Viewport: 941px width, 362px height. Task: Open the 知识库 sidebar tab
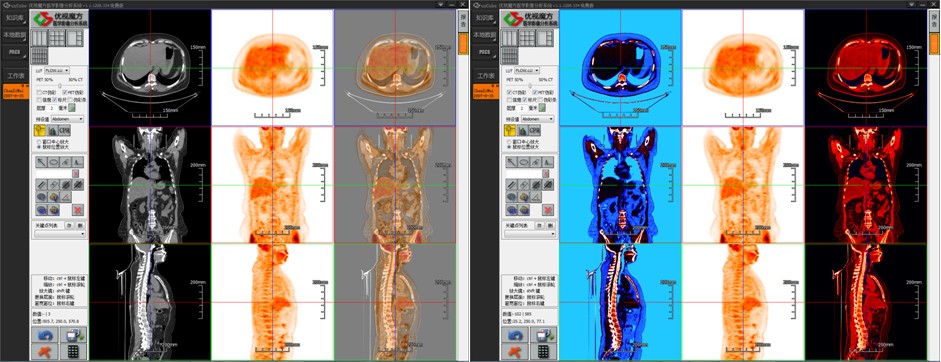pyautogui.click(x=15, y=18)
